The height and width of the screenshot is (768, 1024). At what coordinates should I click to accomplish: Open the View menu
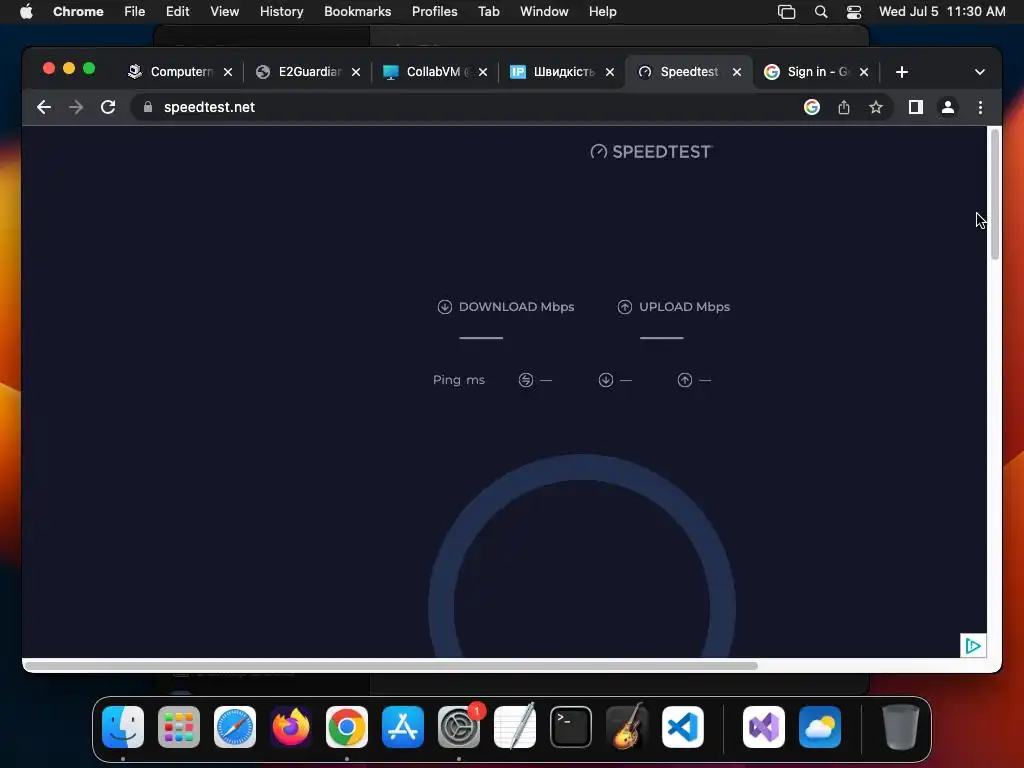click(225, 12)
